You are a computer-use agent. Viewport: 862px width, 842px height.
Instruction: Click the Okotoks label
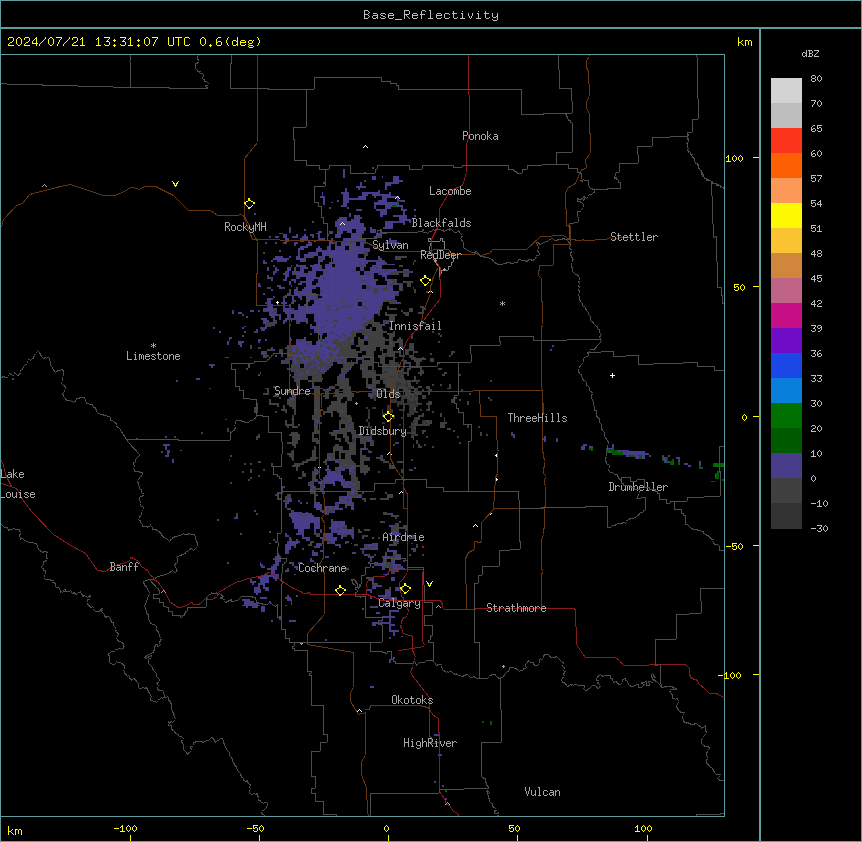pyautogui.click(x=412, y=700)
